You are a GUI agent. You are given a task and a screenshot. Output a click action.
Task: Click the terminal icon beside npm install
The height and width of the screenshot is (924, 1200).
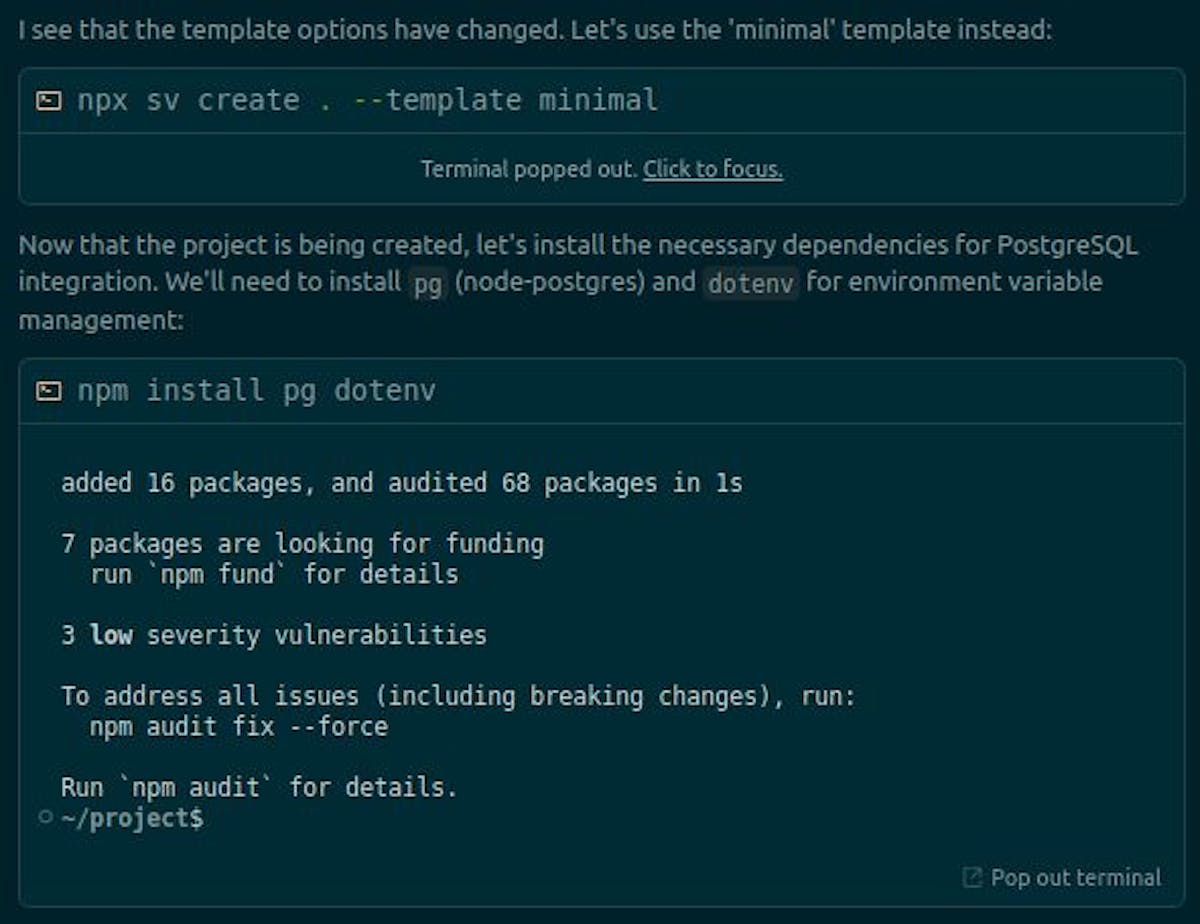tap(48, 390)
